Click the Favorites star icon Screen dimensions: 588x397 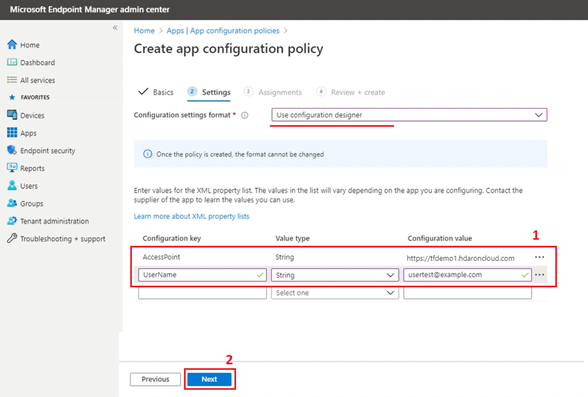[12, 97]
